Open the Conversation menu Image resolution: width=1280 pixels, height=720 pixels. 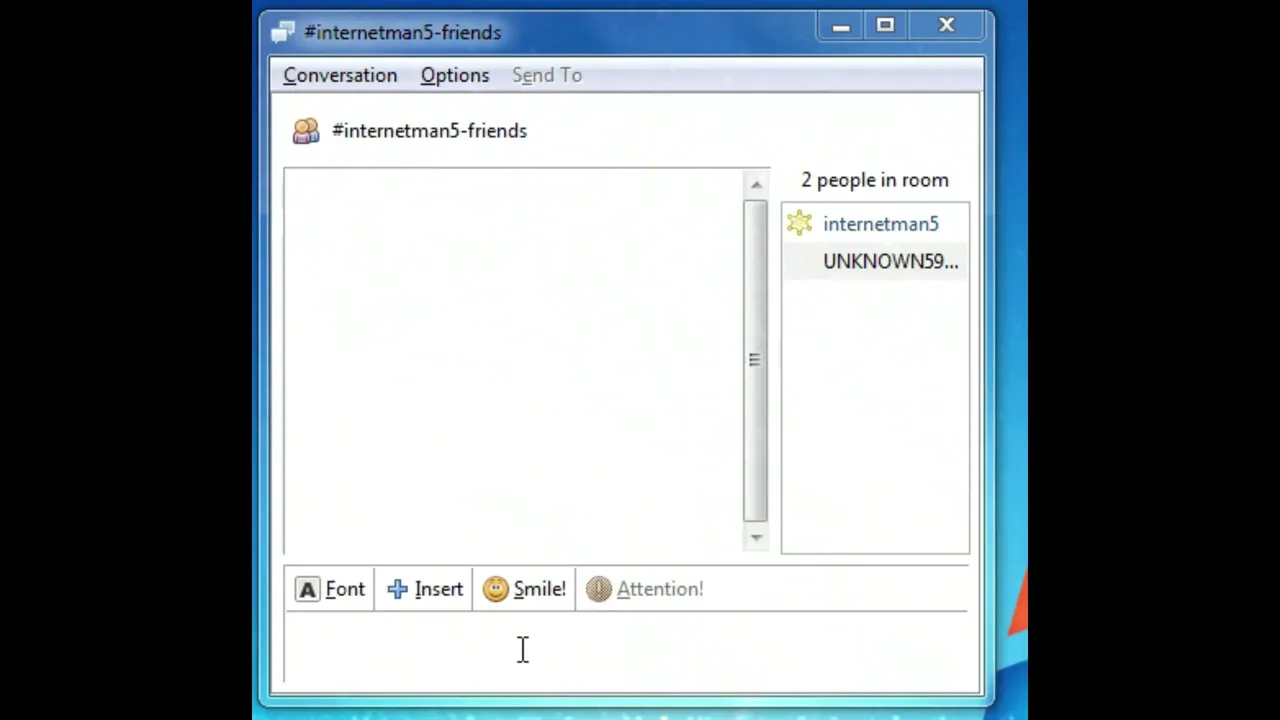point(340,76)
